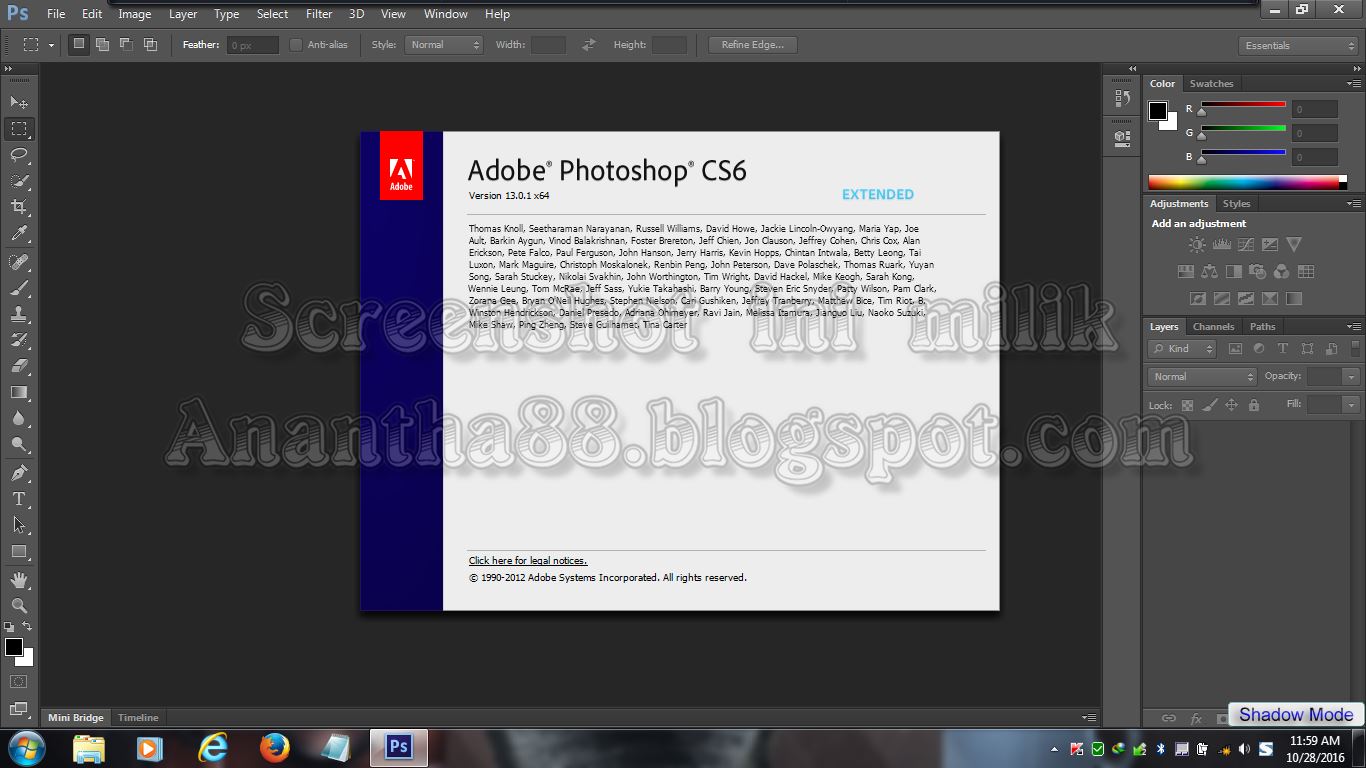The width and height of the screenshot is (1366, 768).
Task: Open the Image menu
Action: click(135, 14)
